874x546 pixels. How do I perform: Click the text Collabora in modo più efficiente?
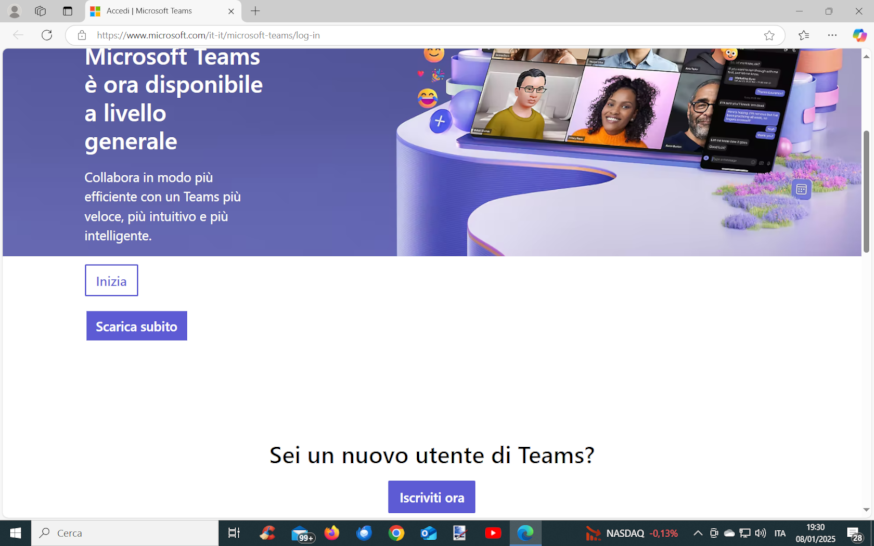pyautogui.click(x=162, y=206)
